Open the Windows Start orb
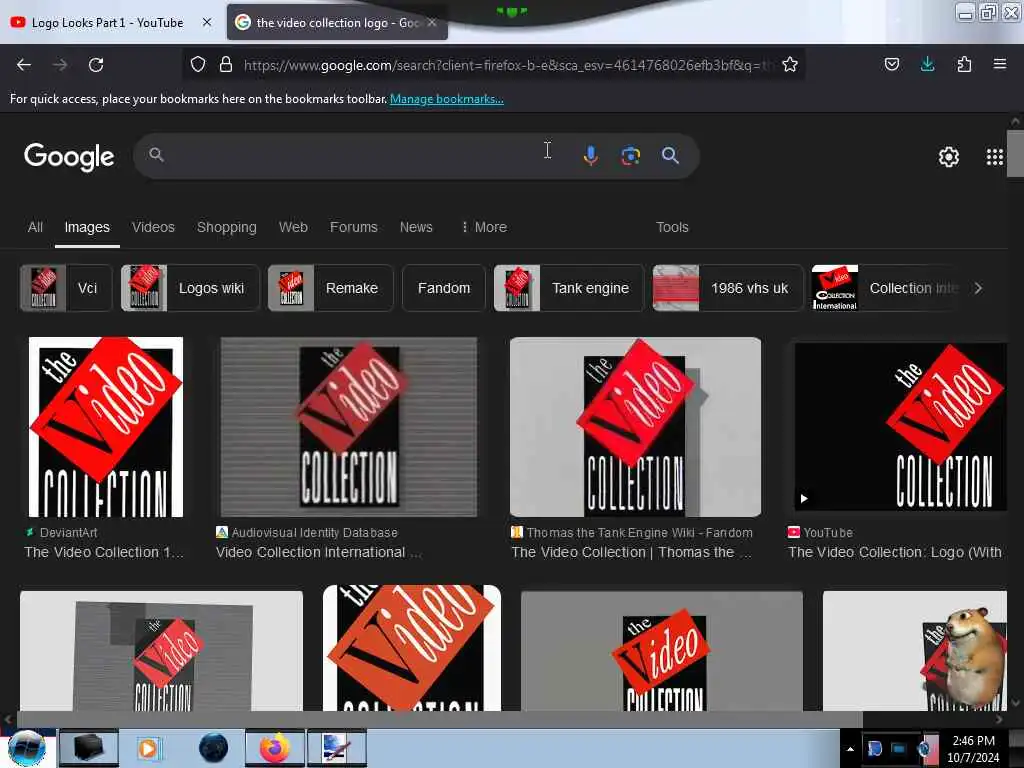 (27, 748)
